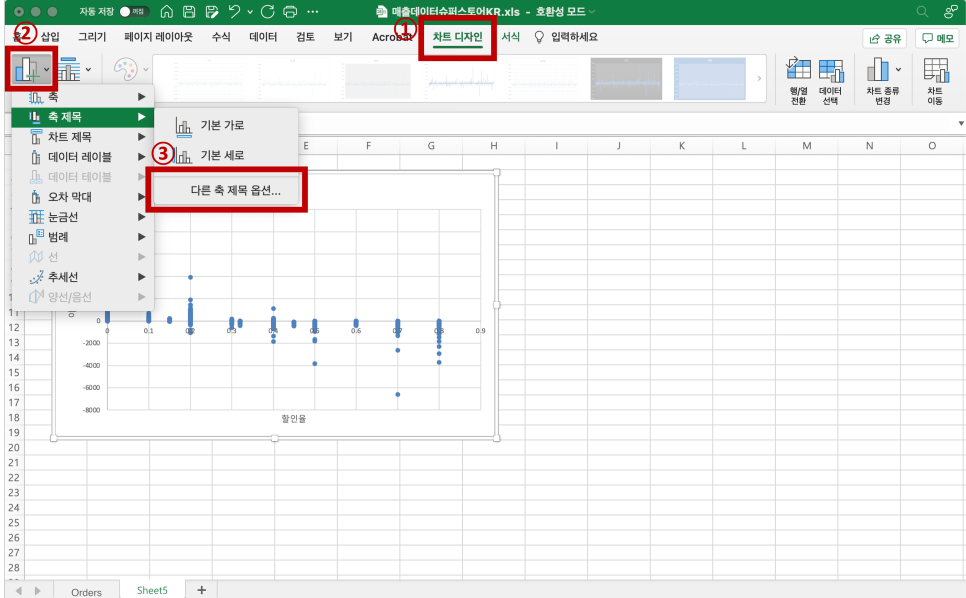Expand the 오차 막대 submenu
The width and height of the screenshot is (966, 598).
click(x=83, y=197)
